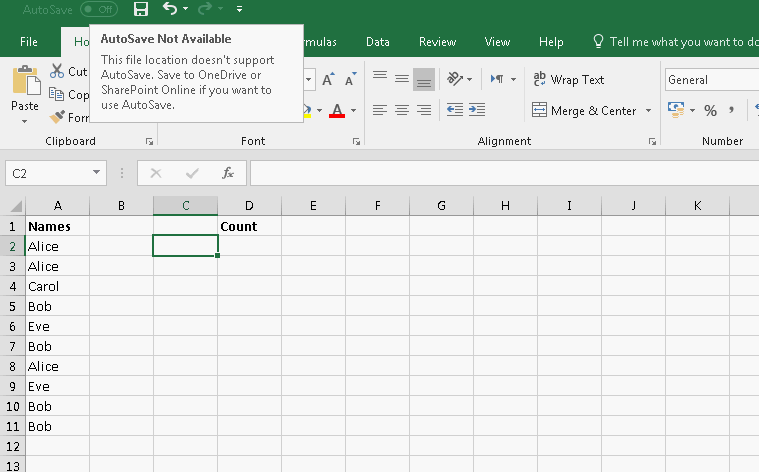Cut the selection with scissors icon
This screenshot has height=472, width=759.
click(x=57, y=71)
